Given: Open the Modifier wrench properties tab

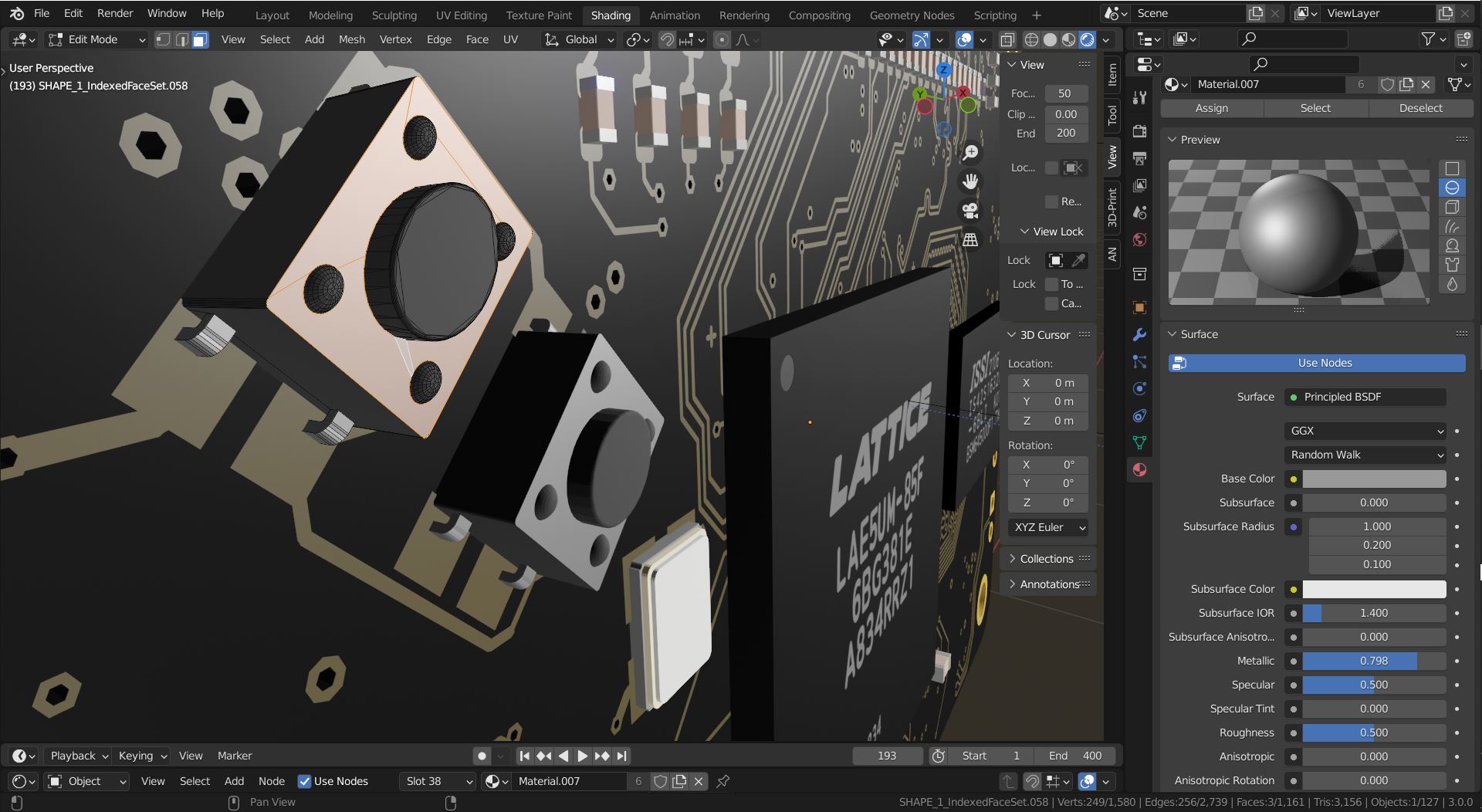Looking at the screenshot, I should pos(1139,335).
